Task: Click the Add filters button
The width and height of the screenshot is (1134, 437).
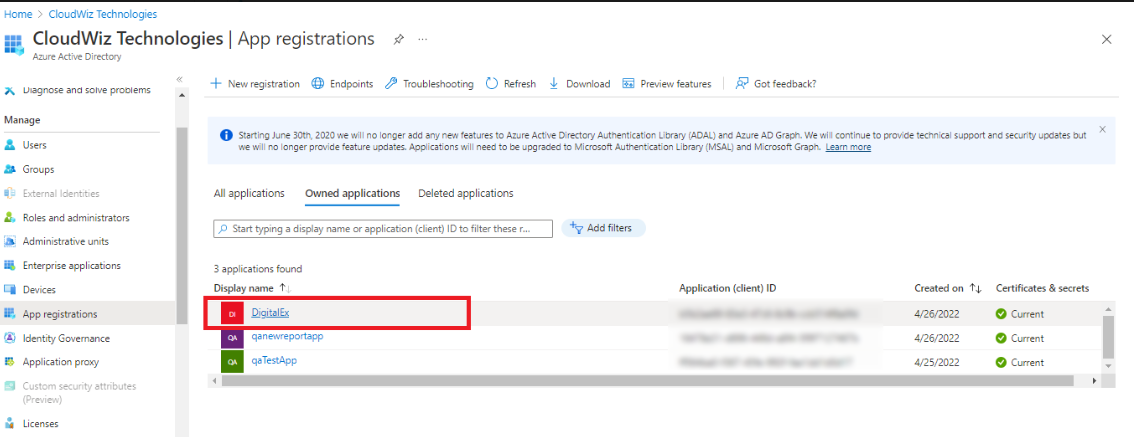Action: click(x=603, y=228)
